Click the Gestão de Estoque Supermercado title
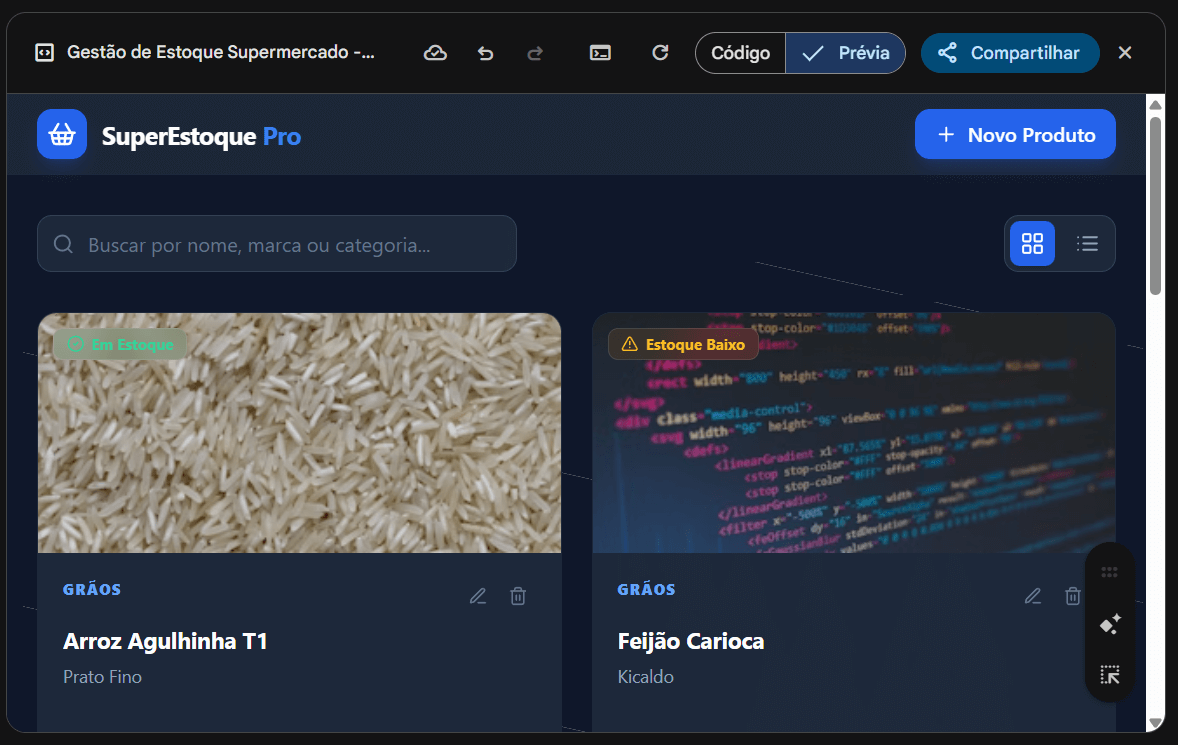 [x=221, y=52]
